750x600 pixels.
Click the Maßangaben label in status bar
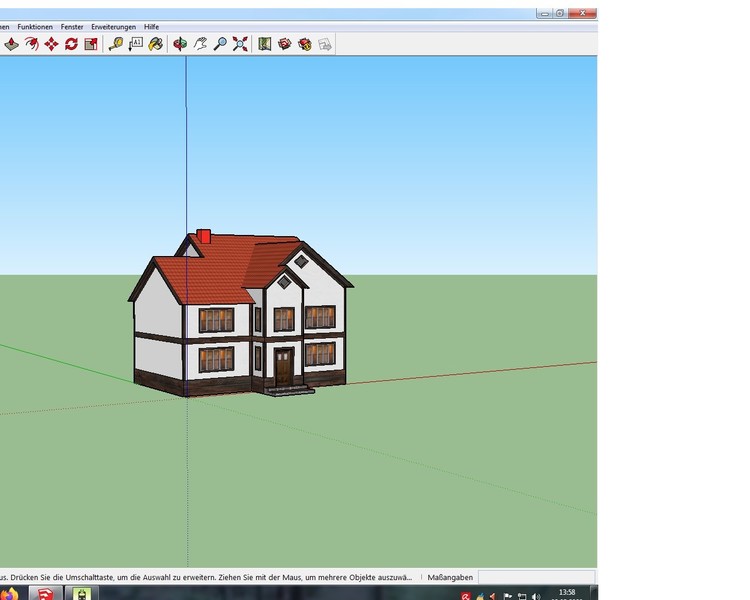[450, 577]
